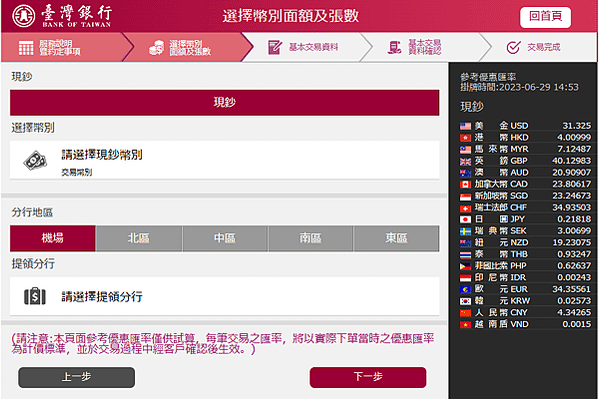Click the pencil note icon for 基本交易資料

click(275, 47)
